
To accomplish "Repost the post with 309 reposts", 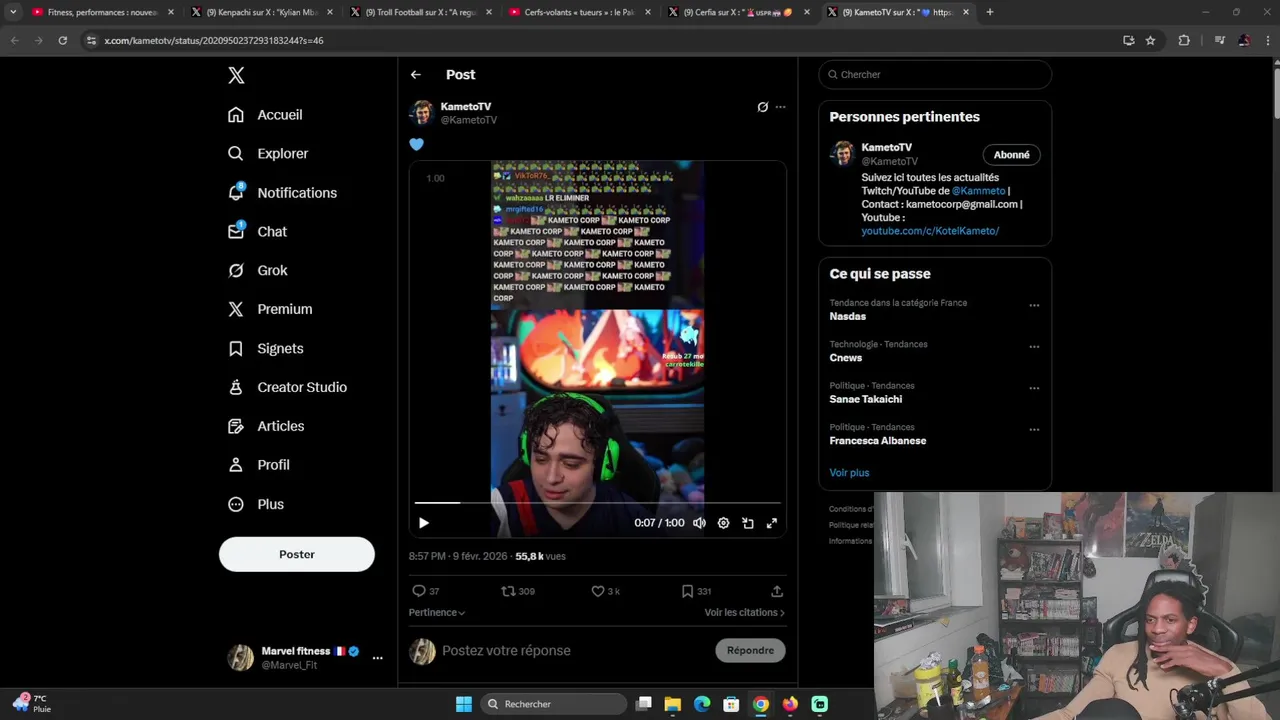I will [518, 591].
